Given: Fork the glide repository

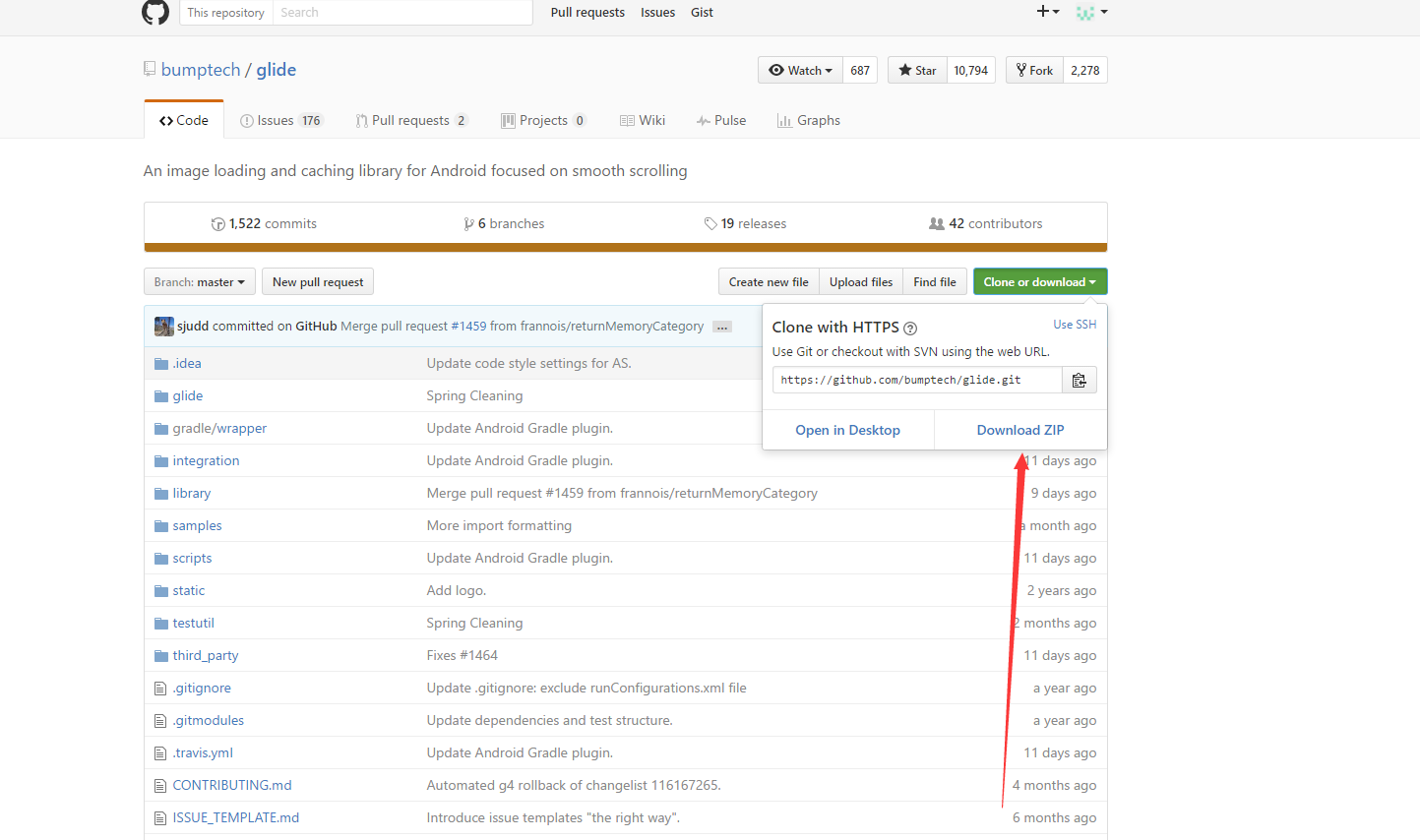Looking at the screenshot, I should click(1034, 70).
